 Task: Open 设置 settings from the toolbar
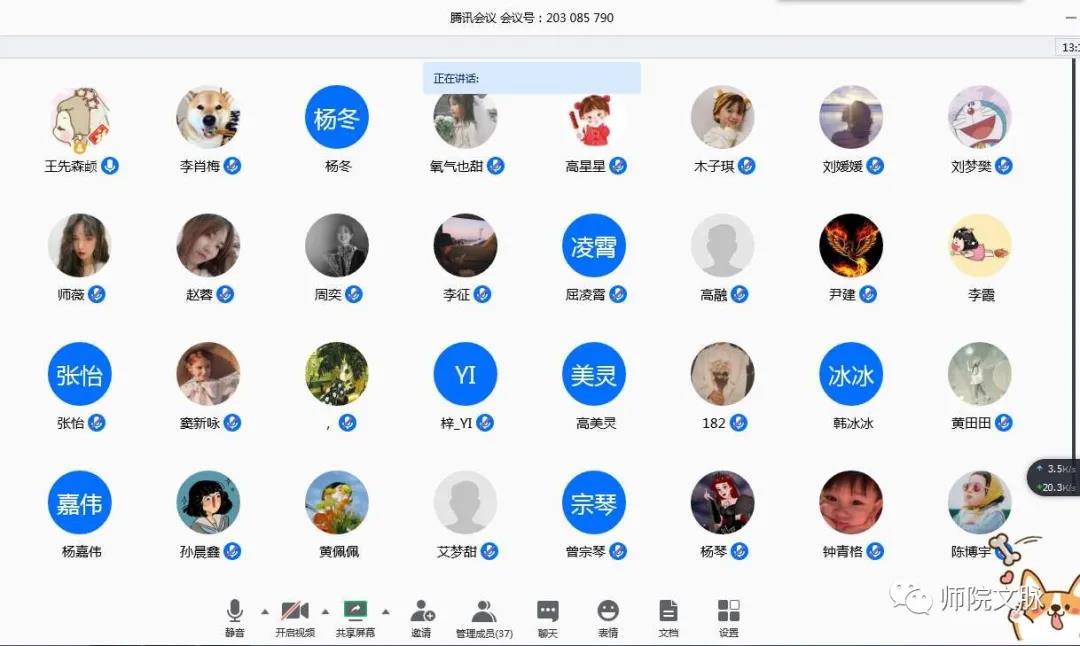tap(729, 611)
